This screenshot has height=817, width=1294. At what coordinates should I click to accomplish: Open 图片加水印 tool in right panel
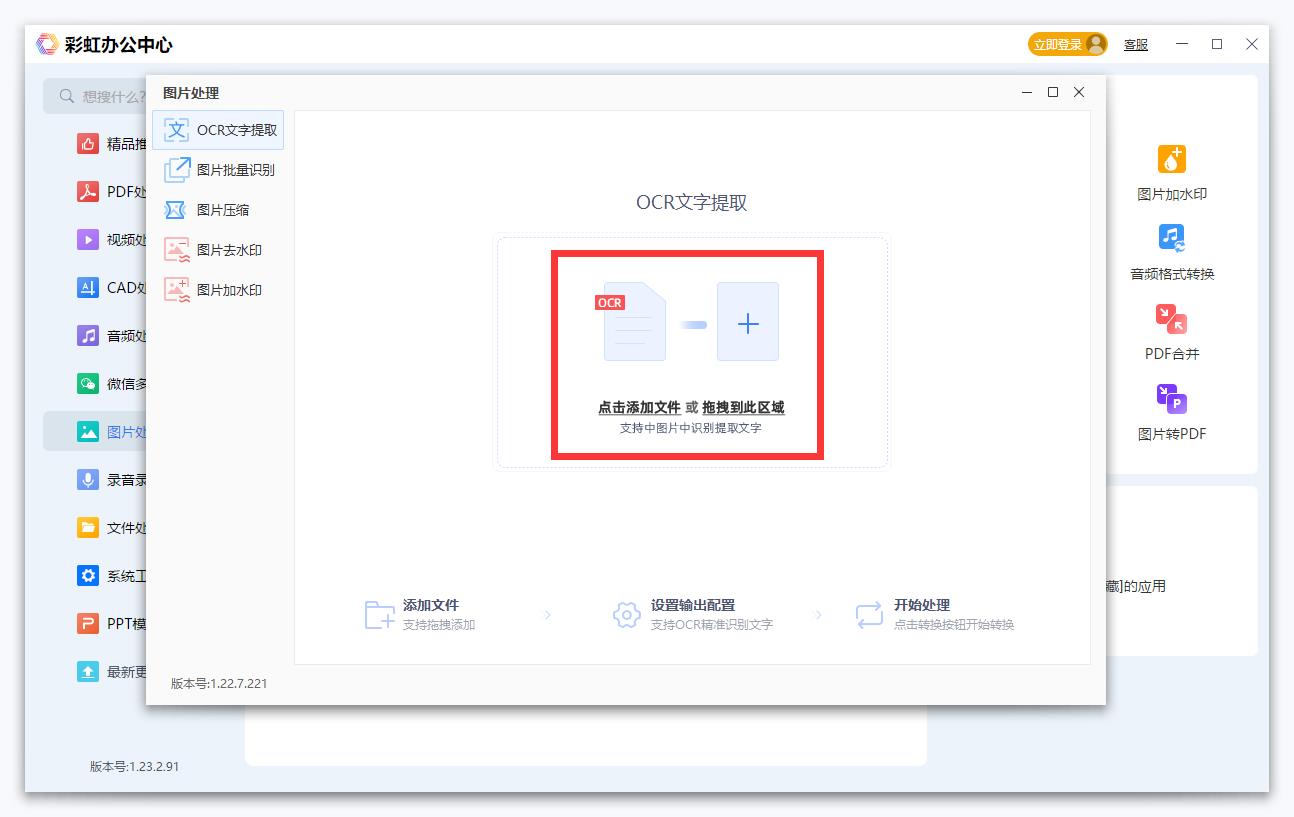(x=1172, y=172)
